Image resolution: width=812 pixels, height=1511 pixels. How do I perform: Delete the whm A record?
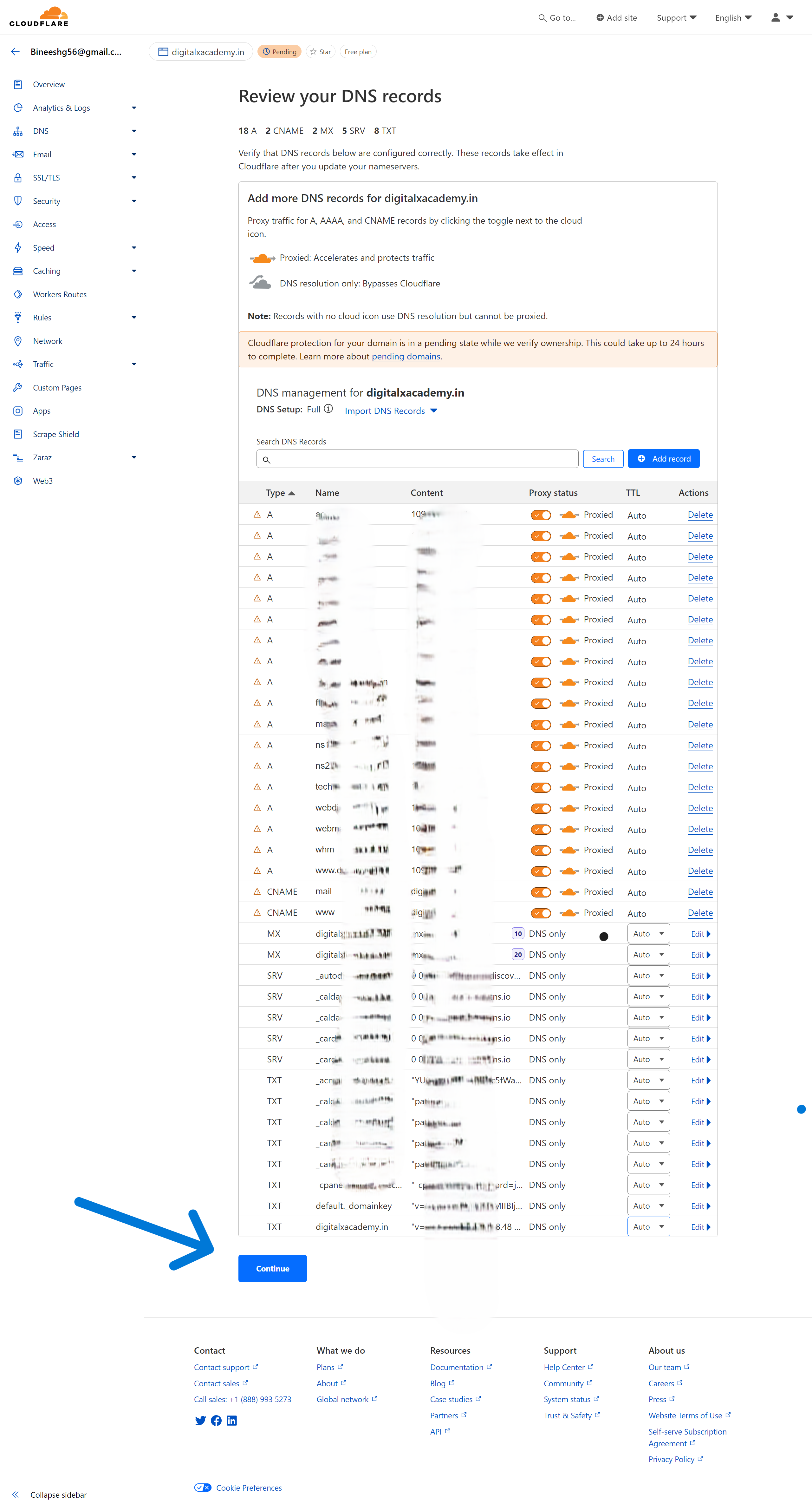point(700,850)
